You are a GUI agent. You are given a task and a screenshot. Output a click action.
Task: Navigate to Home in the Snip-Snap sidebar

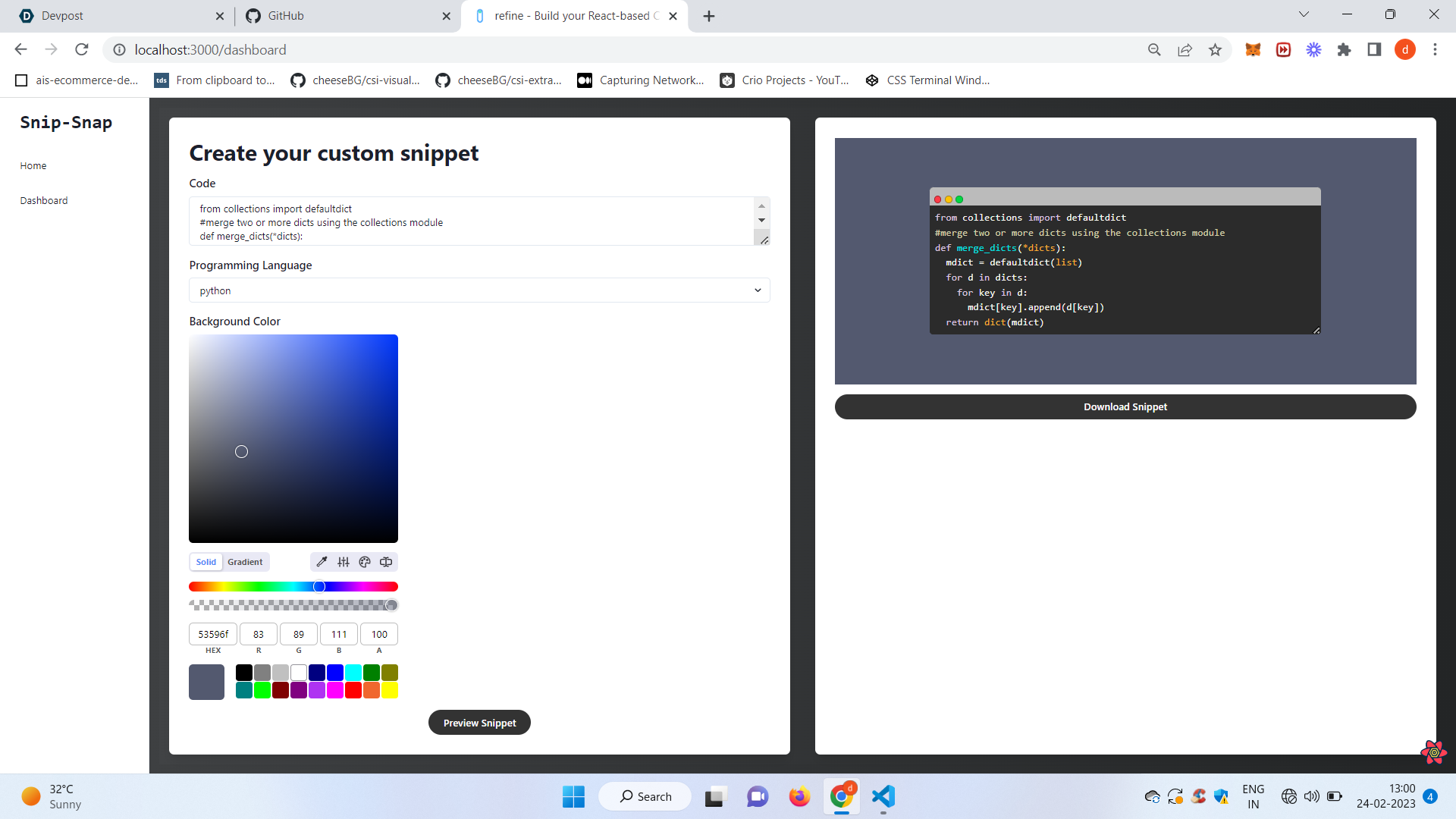tap(33, 165)
